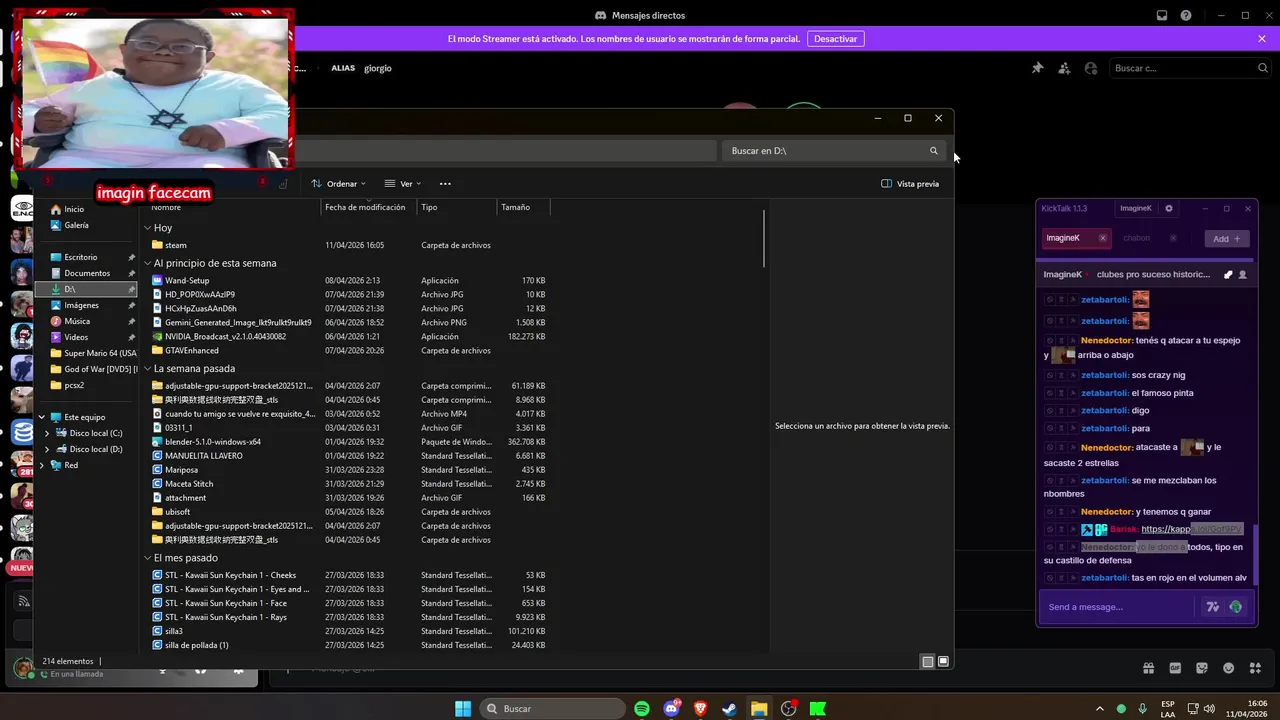Sort by Tipo column header

pos(429,207)
